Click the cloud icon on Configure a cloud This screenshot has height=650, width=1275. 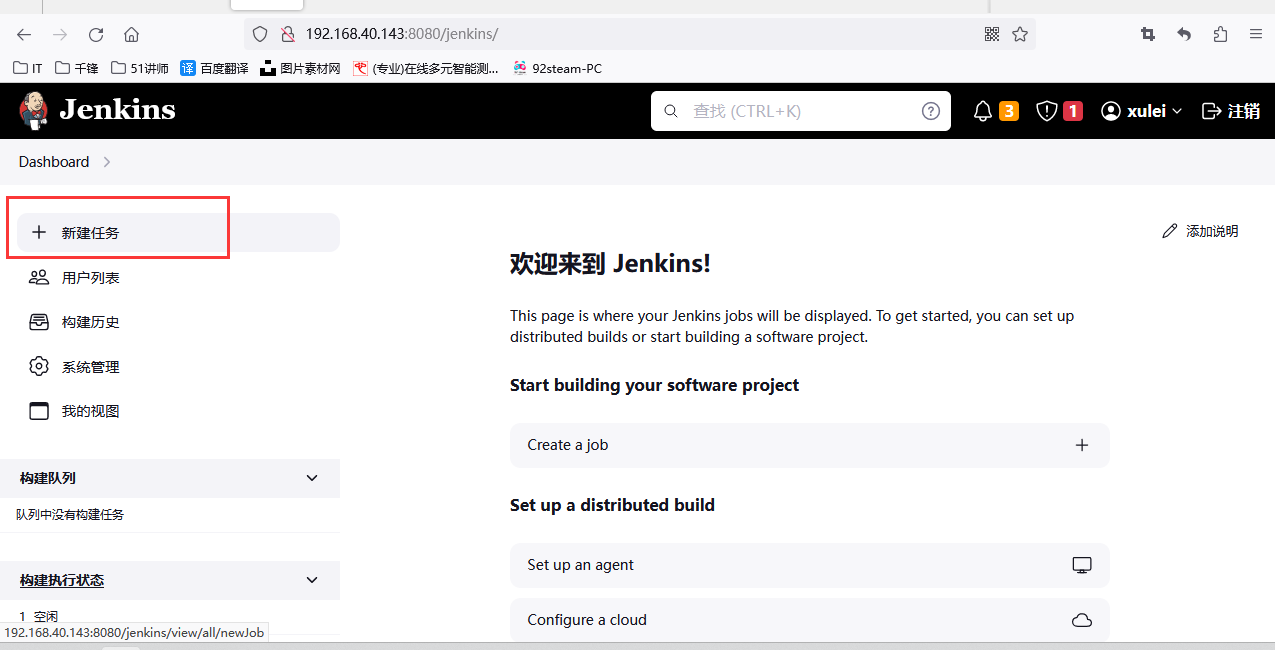(1082, 620)
